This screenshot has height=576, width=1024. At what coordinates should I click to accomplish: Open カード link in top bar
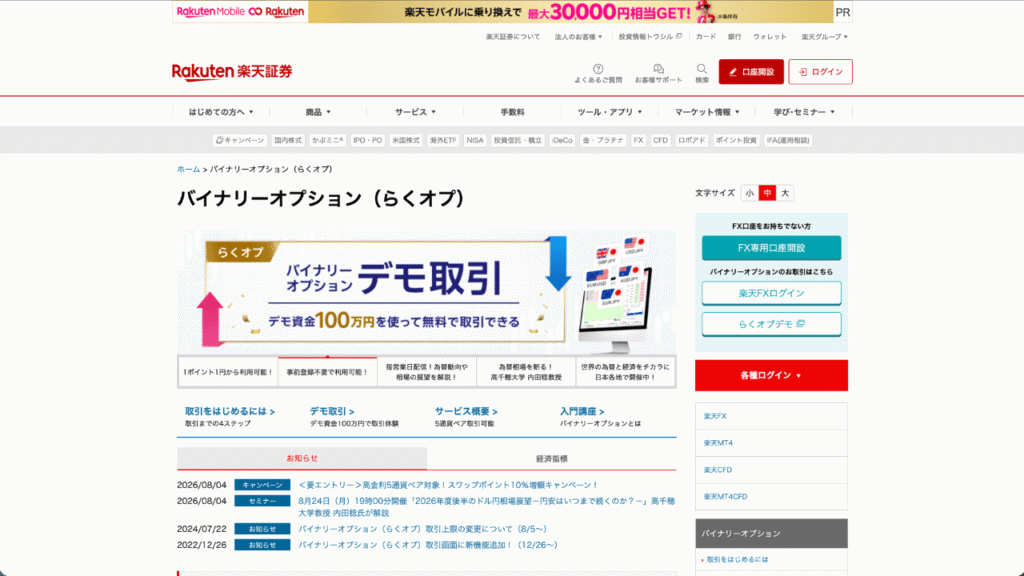click(x=705, y=37)
